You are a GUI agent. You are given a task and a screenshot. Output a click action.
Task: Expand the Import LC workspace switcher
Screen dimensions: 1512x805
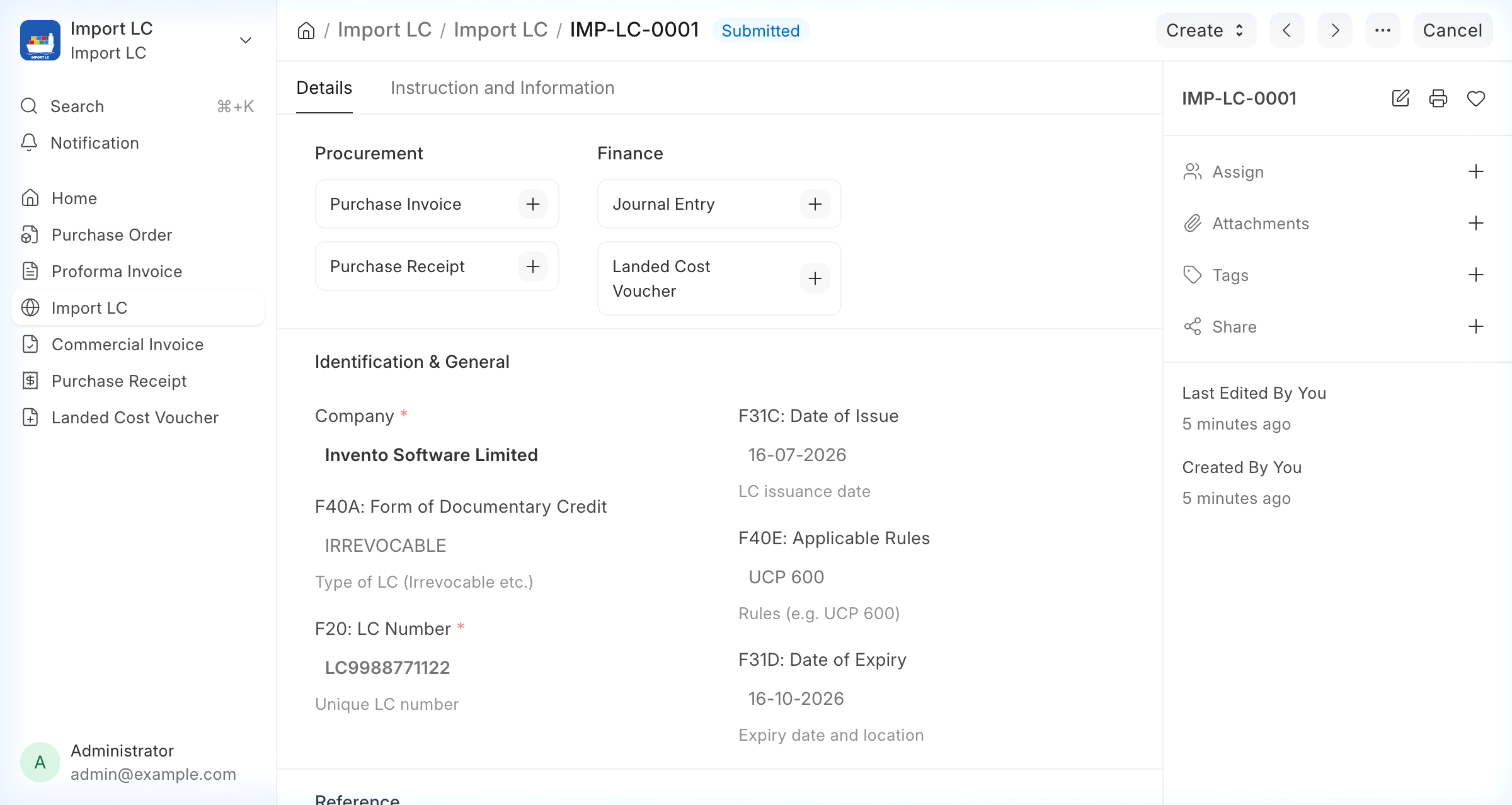coord(246,40)
